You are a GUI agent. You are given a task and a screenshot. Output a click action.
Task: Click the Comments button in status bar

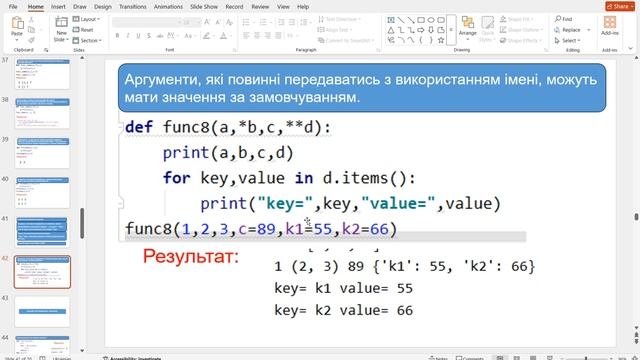tap(469, 358)
